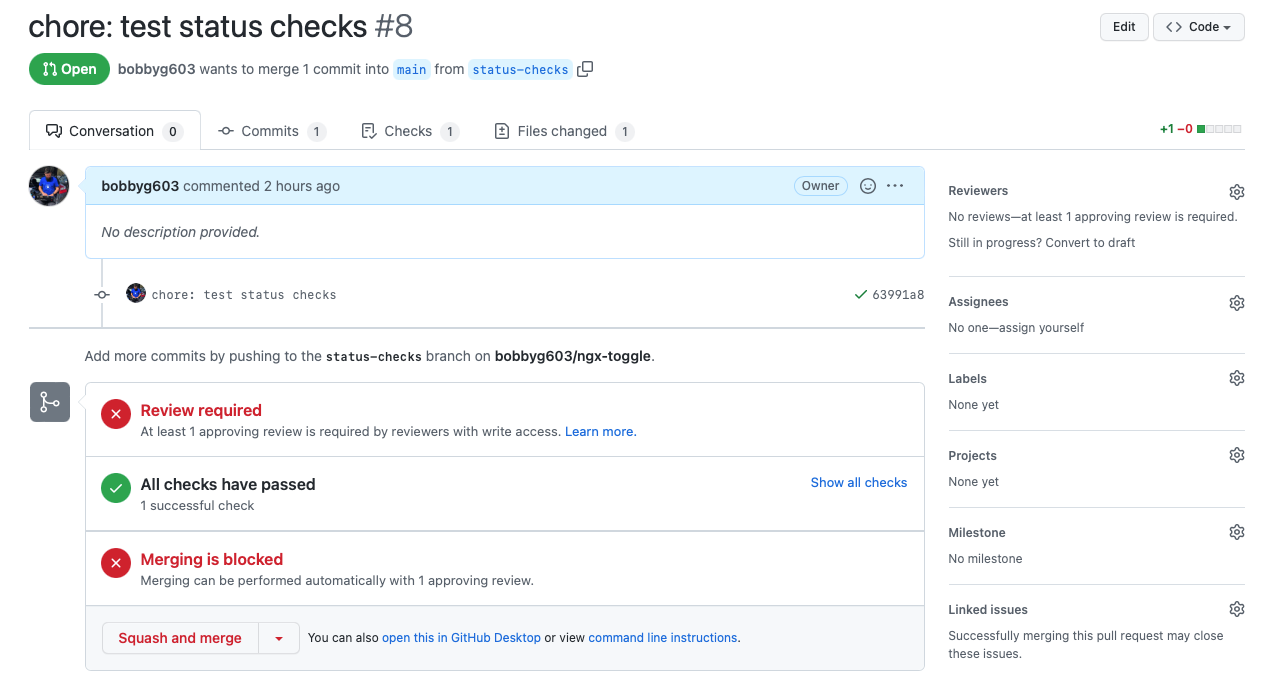This screenshot has width=1274, height=675.
Task: Click the Learn more link about reviews
Action: (600, 431)
